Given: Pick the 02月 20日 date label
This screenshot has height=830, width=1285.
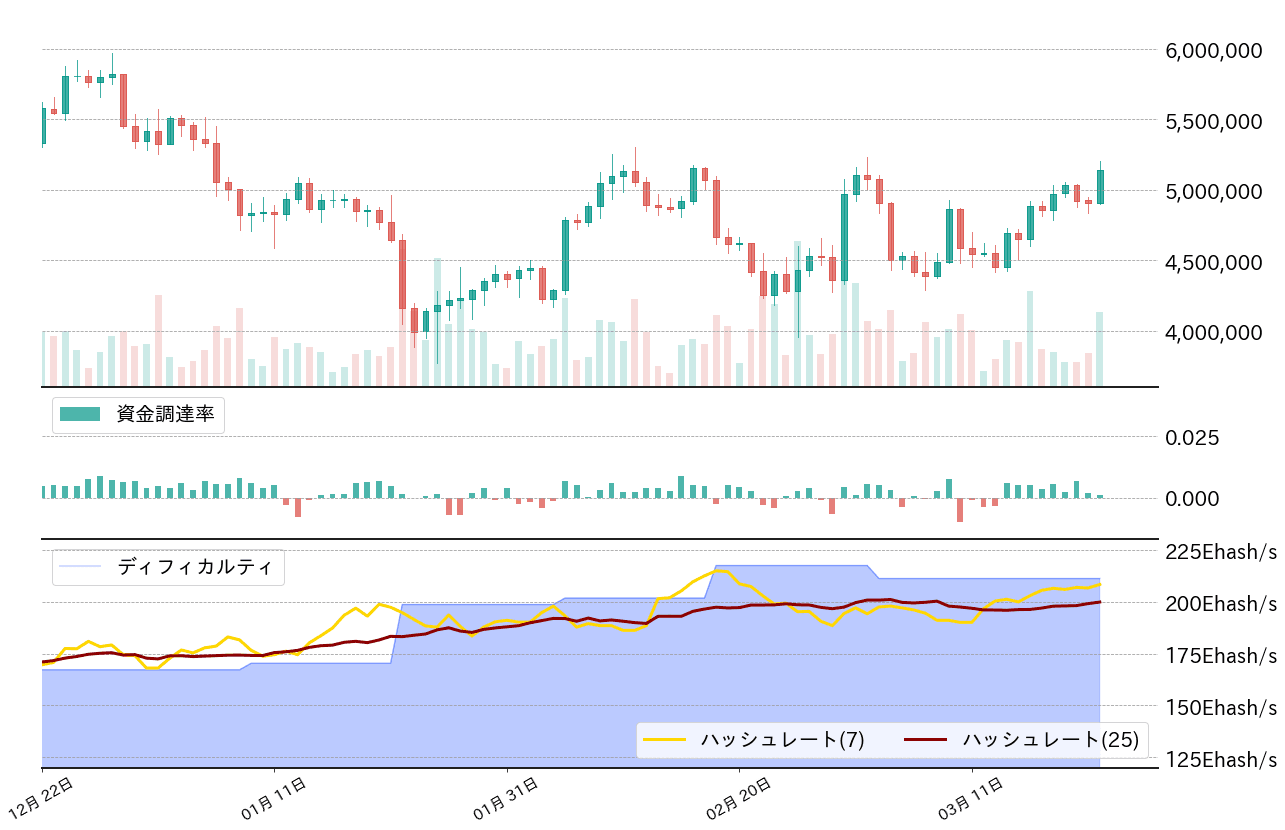Looking at the screenshot, I should click(x=738, y=800).
